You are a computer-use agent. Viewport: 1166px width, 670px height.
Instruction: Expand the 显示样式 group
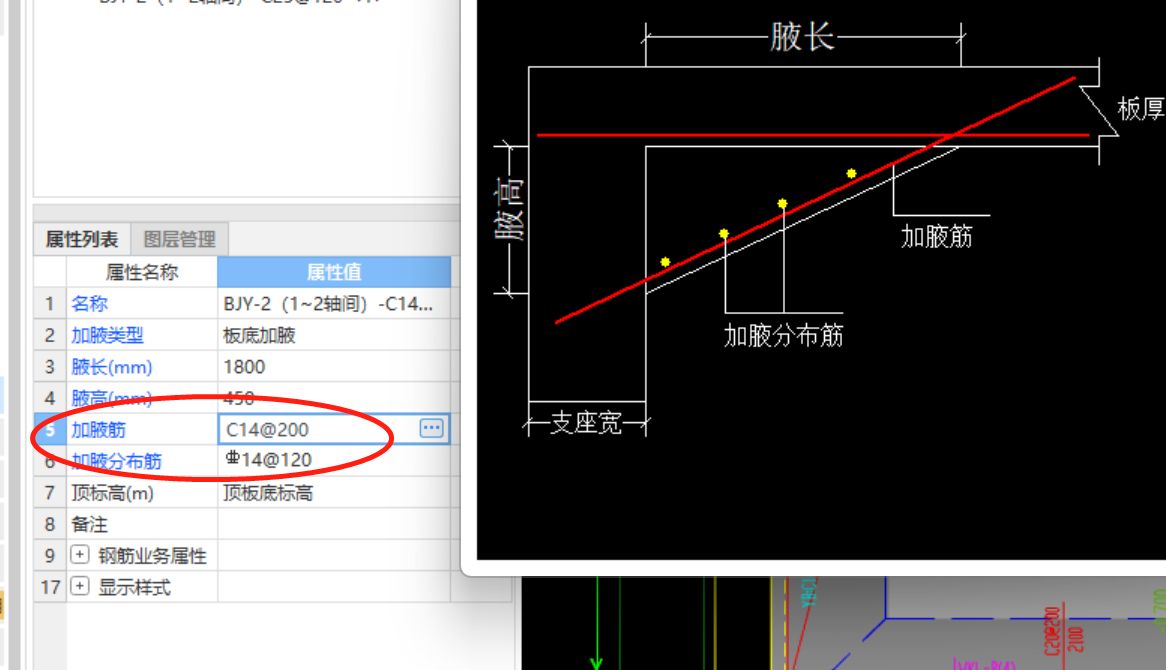click(x=80, y=586)
